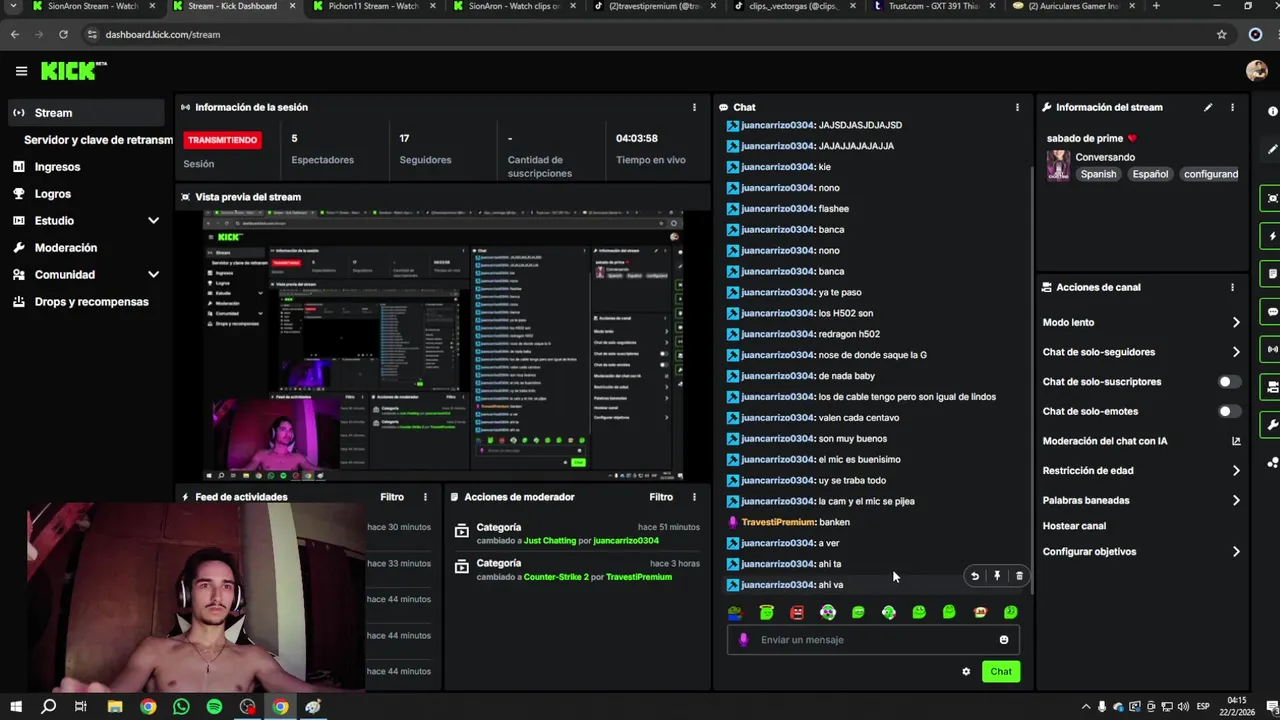Expand Palabras baneadas options
The image size is (1280, 720).
point(1236,500)
